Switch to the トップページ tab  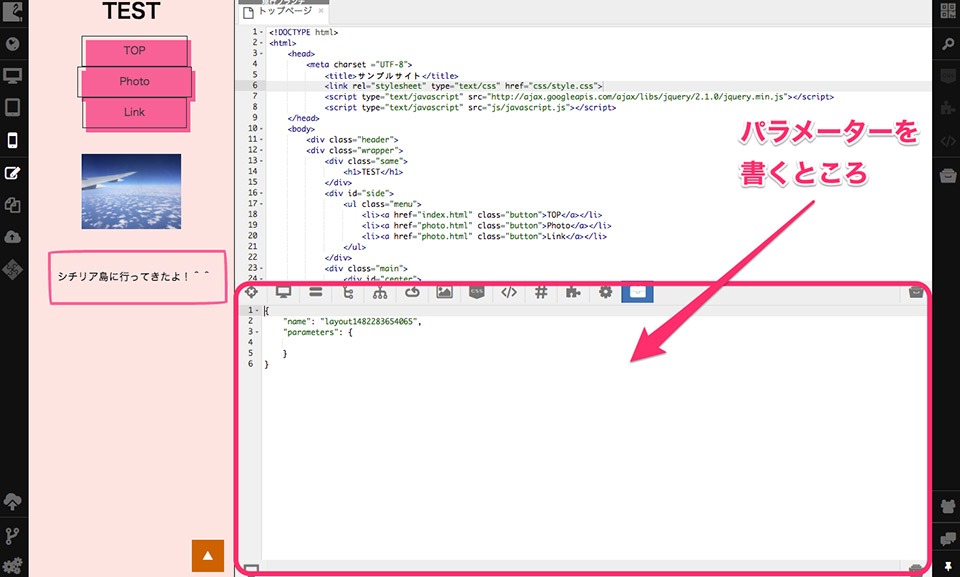click(x=285, y=11)
